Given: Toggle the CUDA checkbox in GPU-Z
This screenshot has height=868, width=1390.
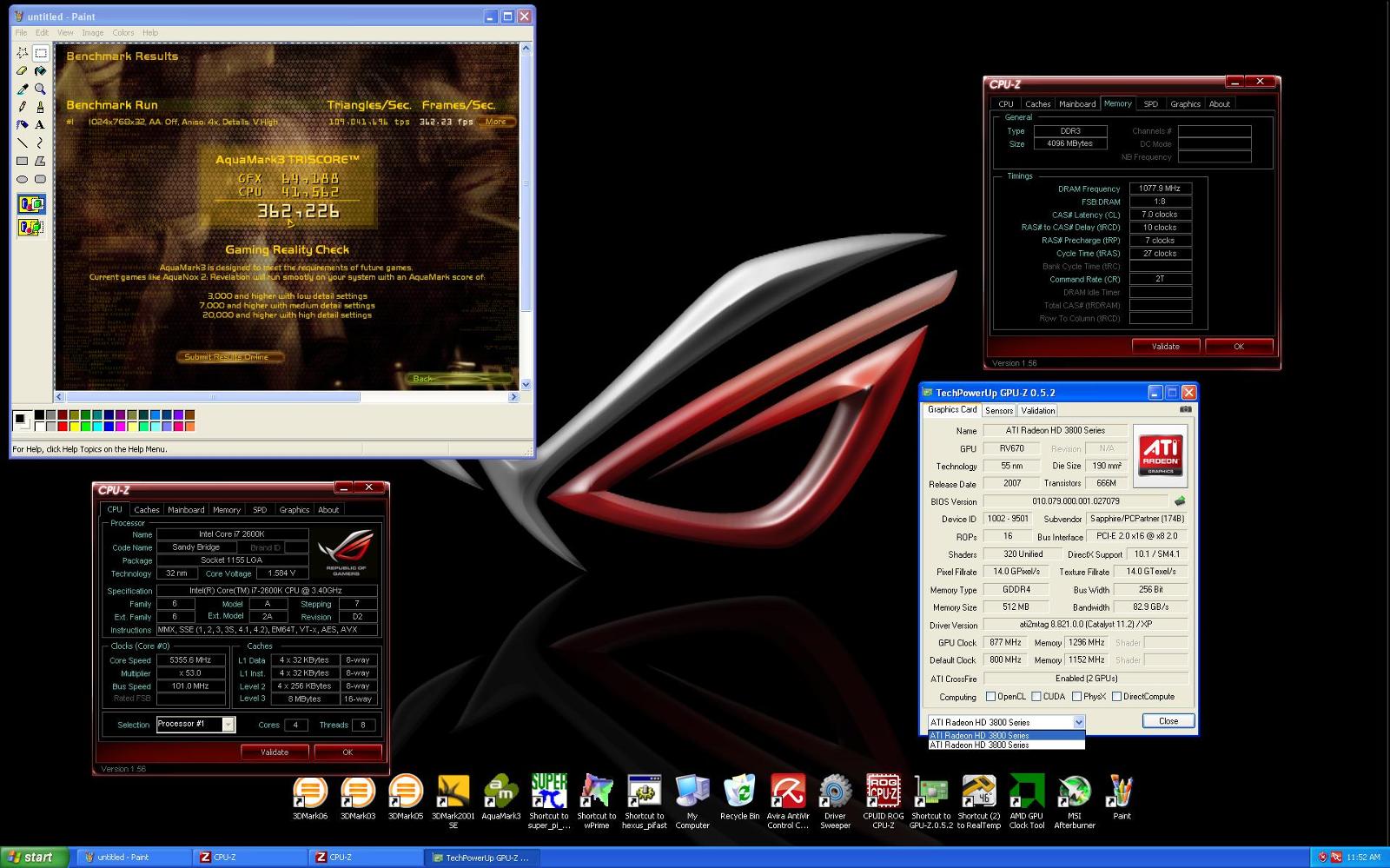Looking at the screenshot, I should point(1036,697).
